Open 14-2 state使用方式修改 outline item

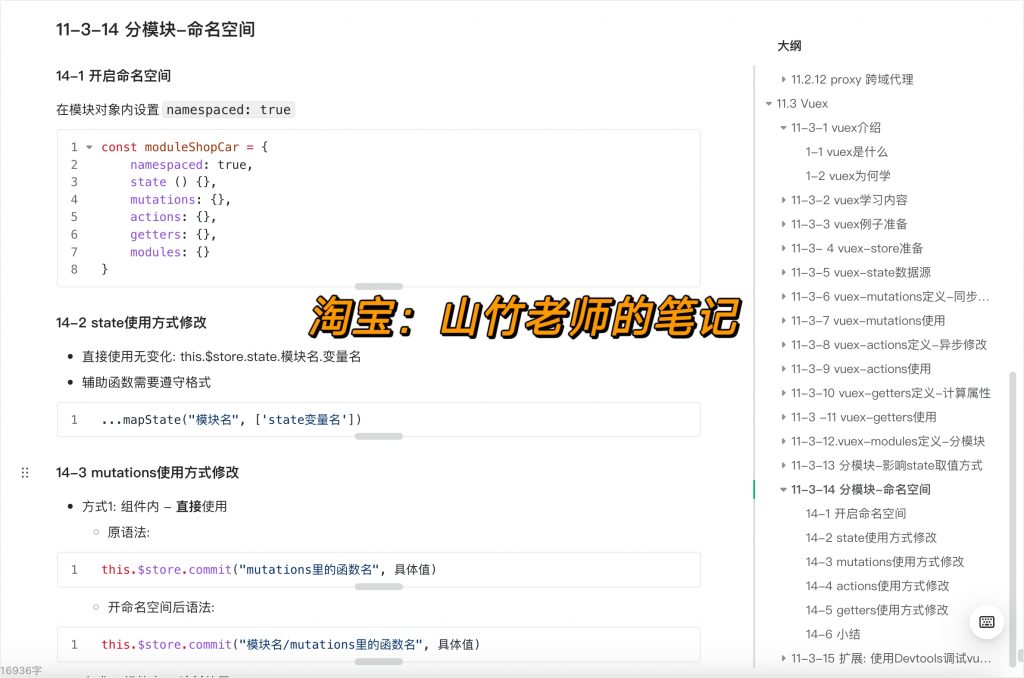pos(858,537)
